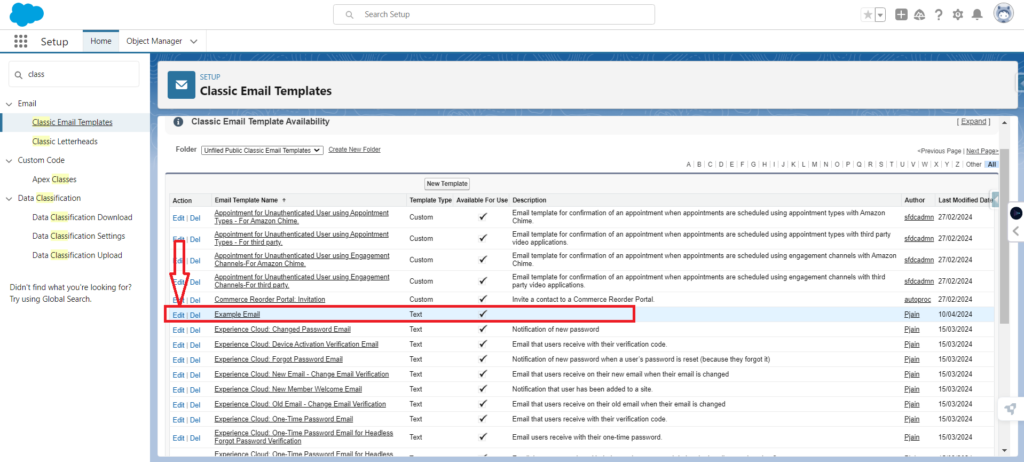The height and width of the screenshot is (462, 1024).
Task: Collapse the Data Classification tree section
Action: (9, 198)
